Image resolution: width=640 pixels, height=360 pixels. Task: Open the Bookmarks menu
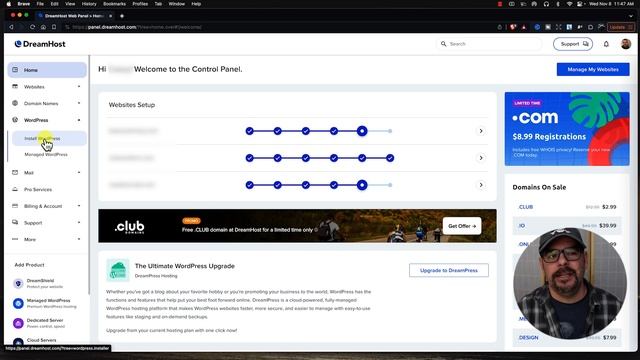pyautogui.click(x=114, y=4)
